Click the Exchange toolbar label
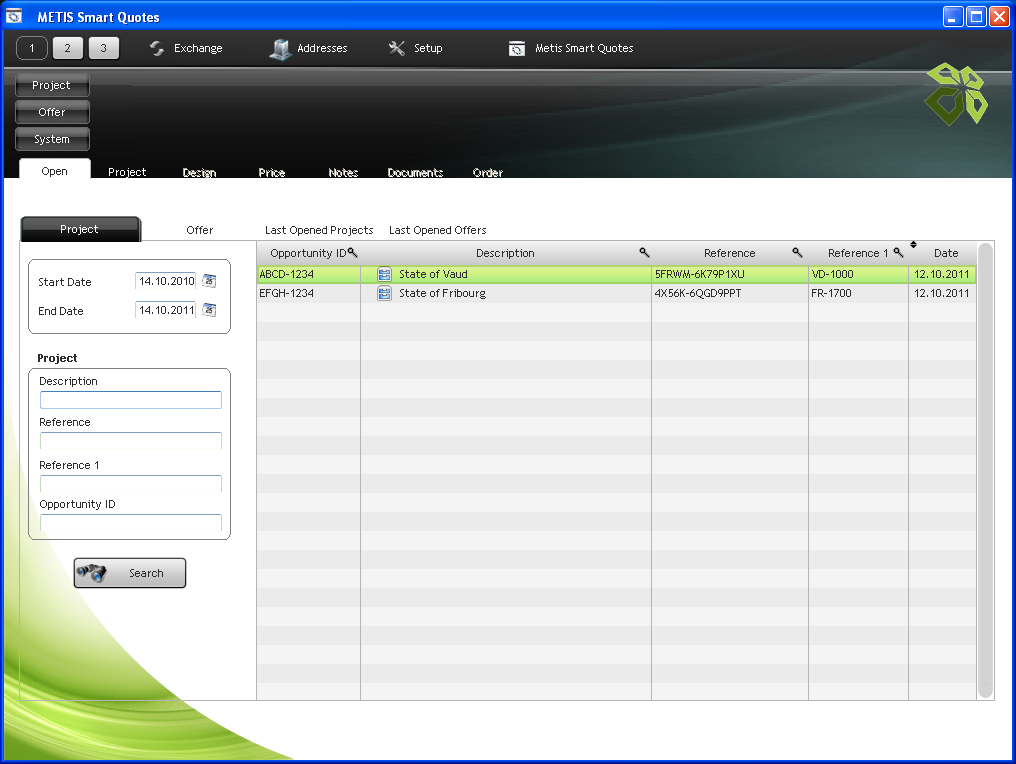This screenshot has height=764, width=1016. tap(198, 48)
